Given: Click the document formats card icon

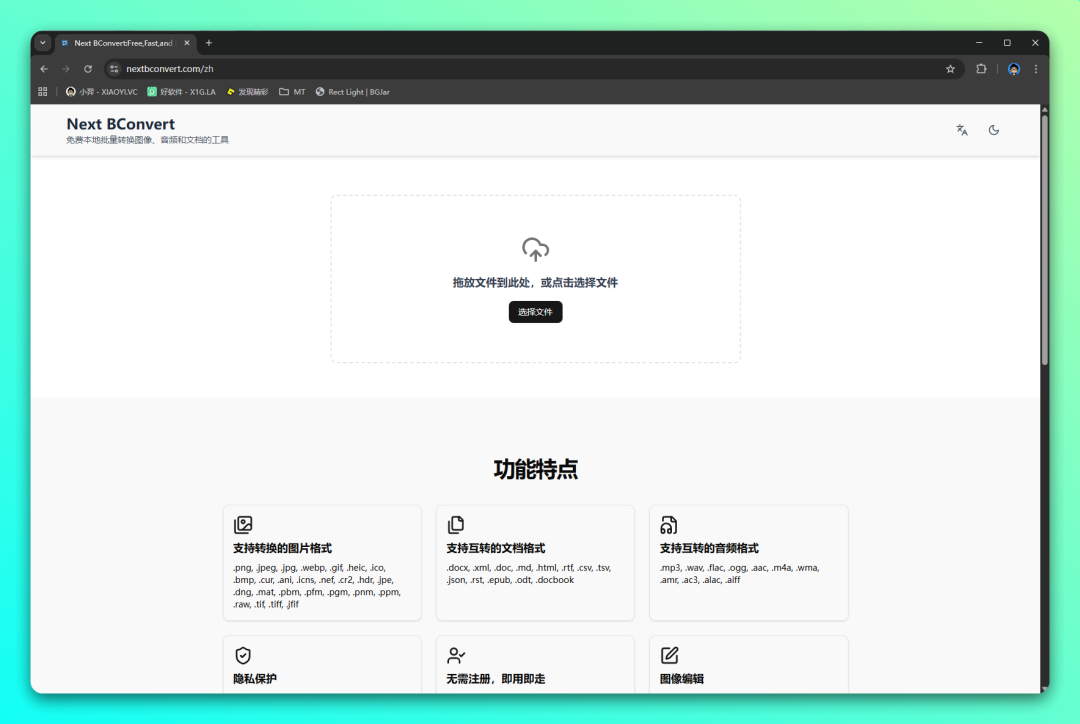Looking at the screenshot, I should (456, 525).
